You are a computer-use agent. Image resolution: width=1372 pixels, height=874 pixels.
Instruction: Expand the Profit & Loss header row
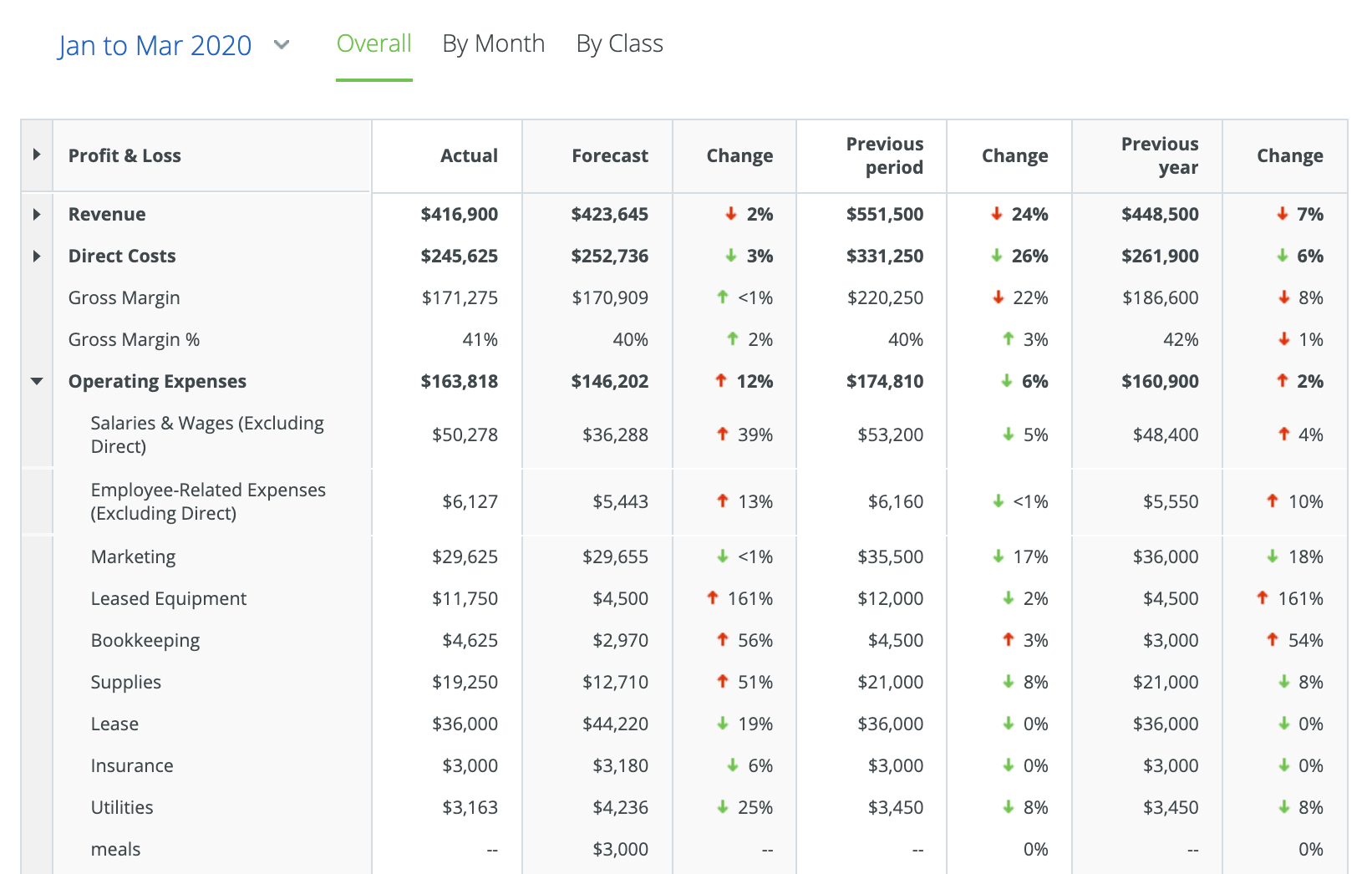click(x=37, y=155)
